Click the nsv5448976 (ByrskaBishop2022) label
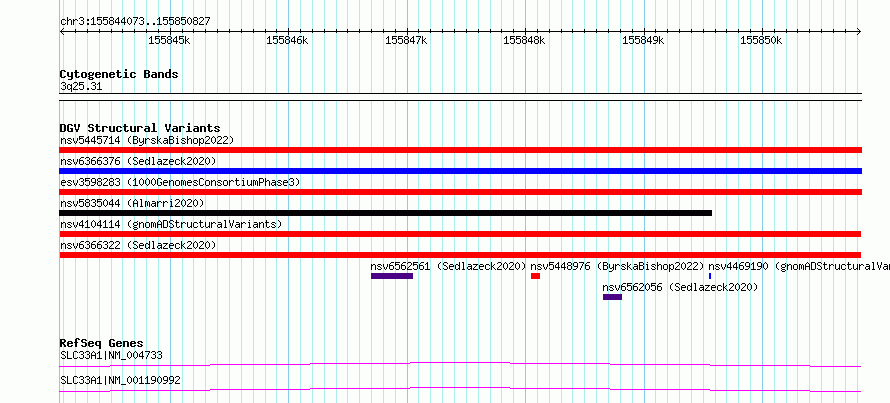The width and height of the screenshot is (890, 403). tap(617, 266)
